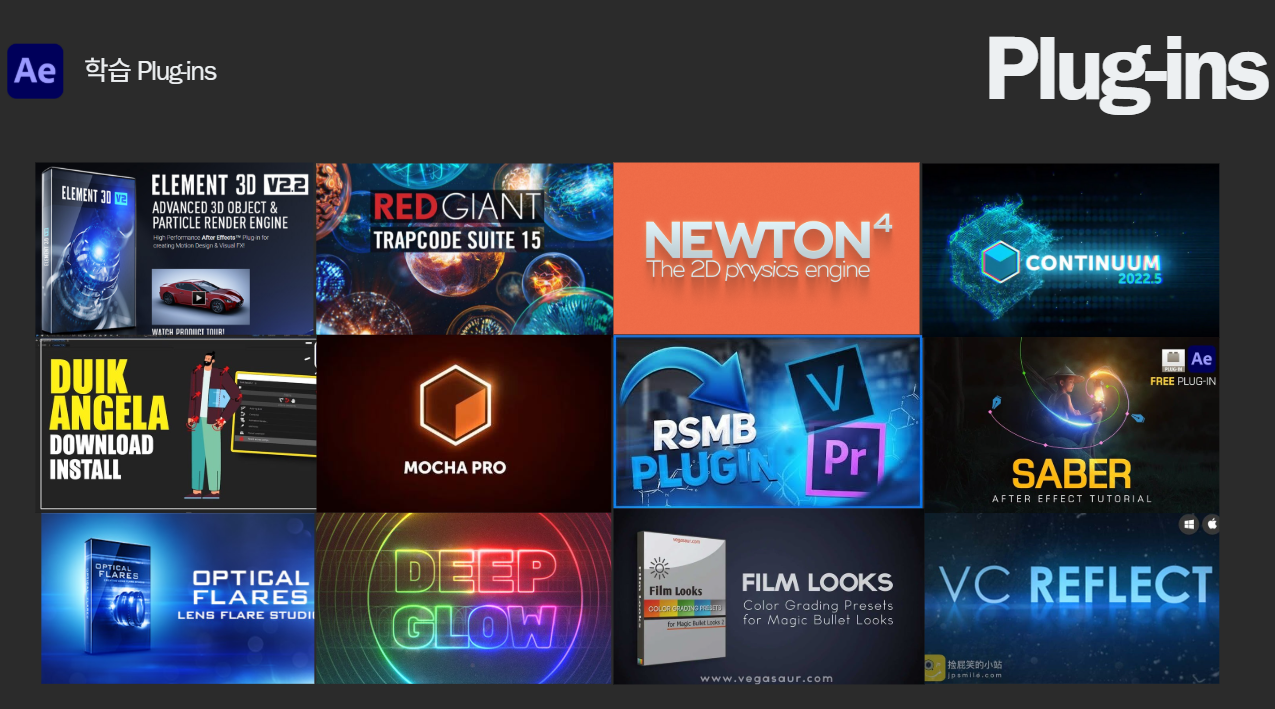Click 'Color Grading Presets' text on Film Looks

tap(818, 605)
